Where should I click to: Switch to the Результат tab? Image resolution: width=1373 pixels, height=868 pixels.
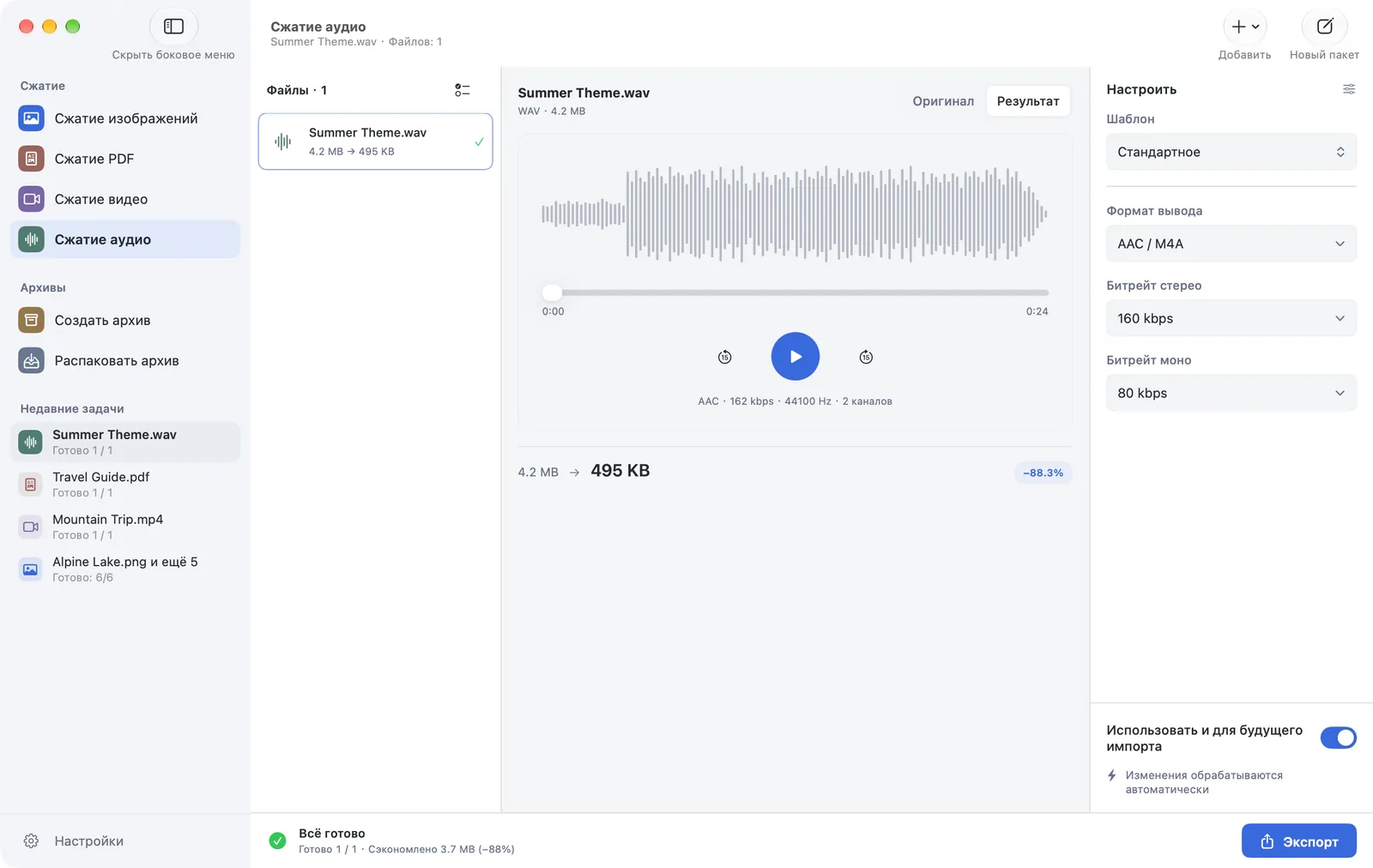point(1028,101)
